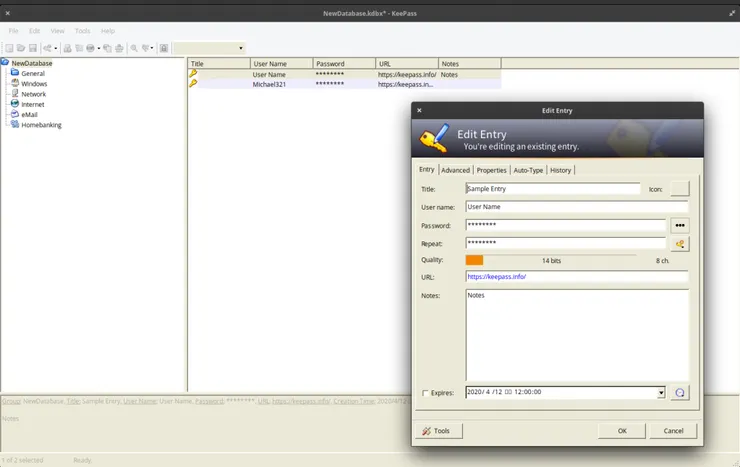Click the Find magnifier toolbar icon
Image resolution: width=740 pixels, height=467 pixels.
(134, 48)
